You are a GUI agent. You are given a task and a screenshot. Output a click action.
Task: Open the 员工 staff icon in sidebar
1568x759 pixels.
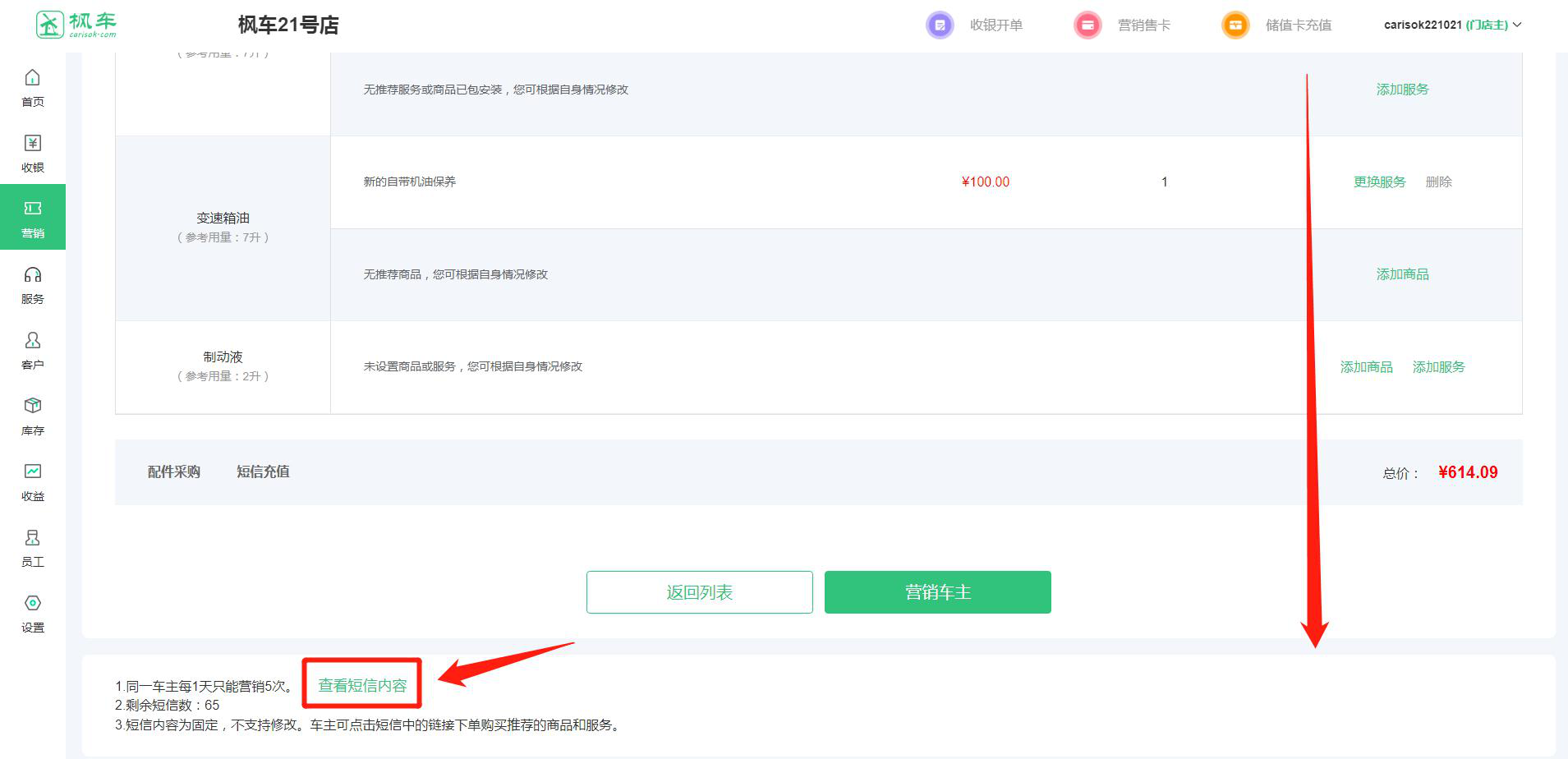[33, 537]
